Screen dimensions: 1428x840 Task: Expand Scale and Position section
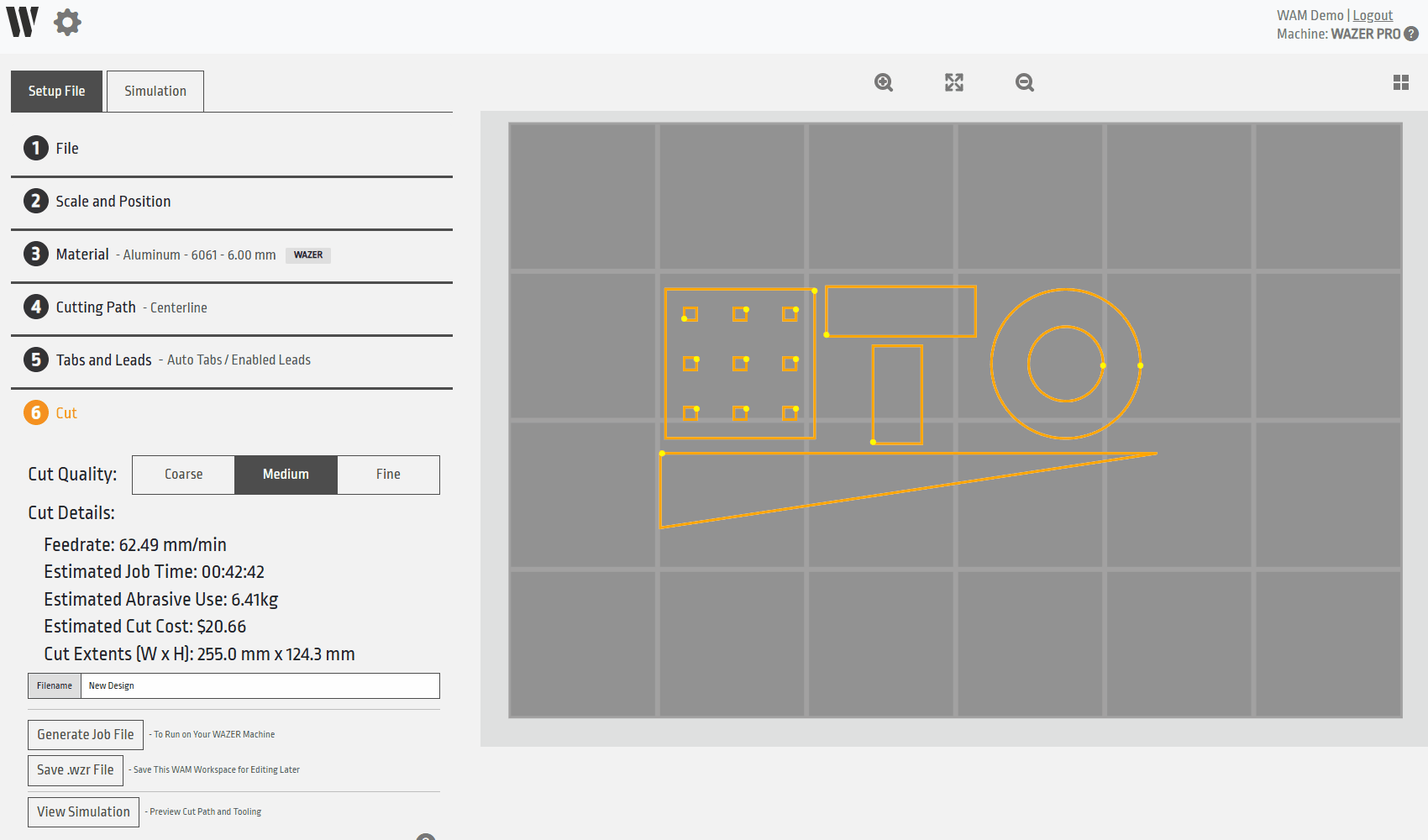coord(113,202)
